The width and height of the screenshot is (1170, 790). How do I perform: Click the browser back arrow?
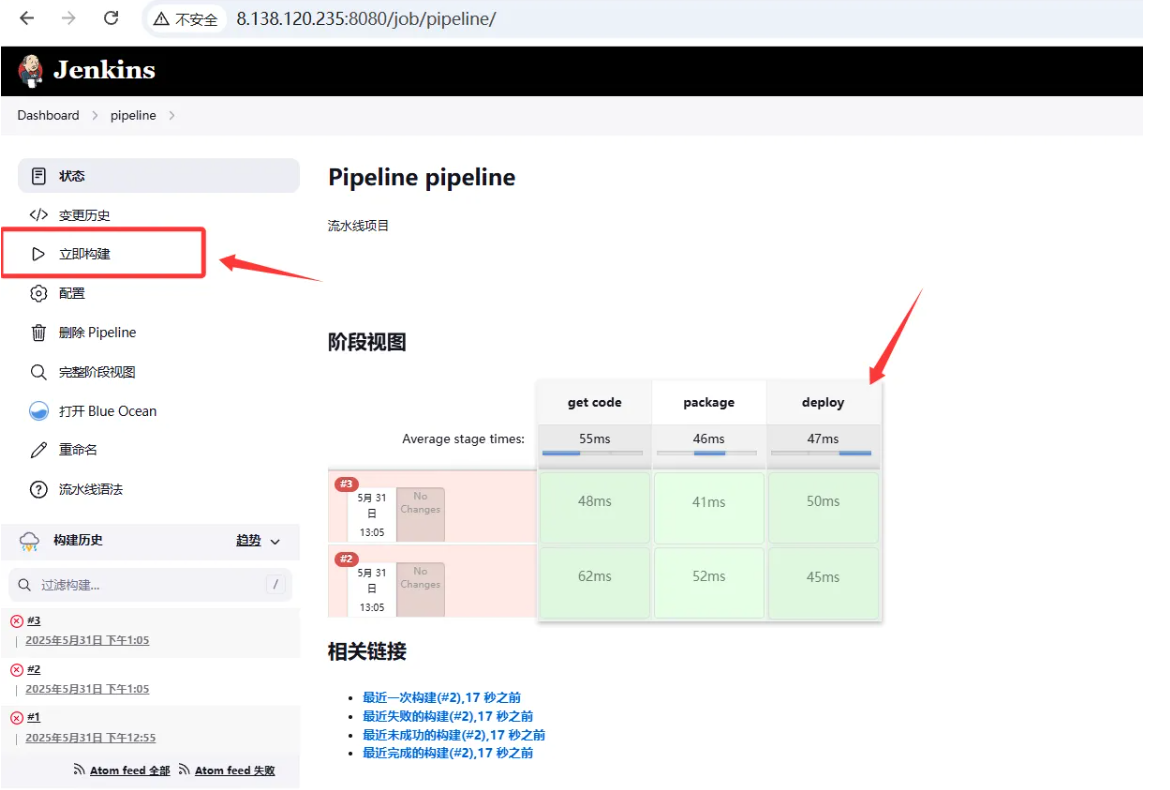27,18
